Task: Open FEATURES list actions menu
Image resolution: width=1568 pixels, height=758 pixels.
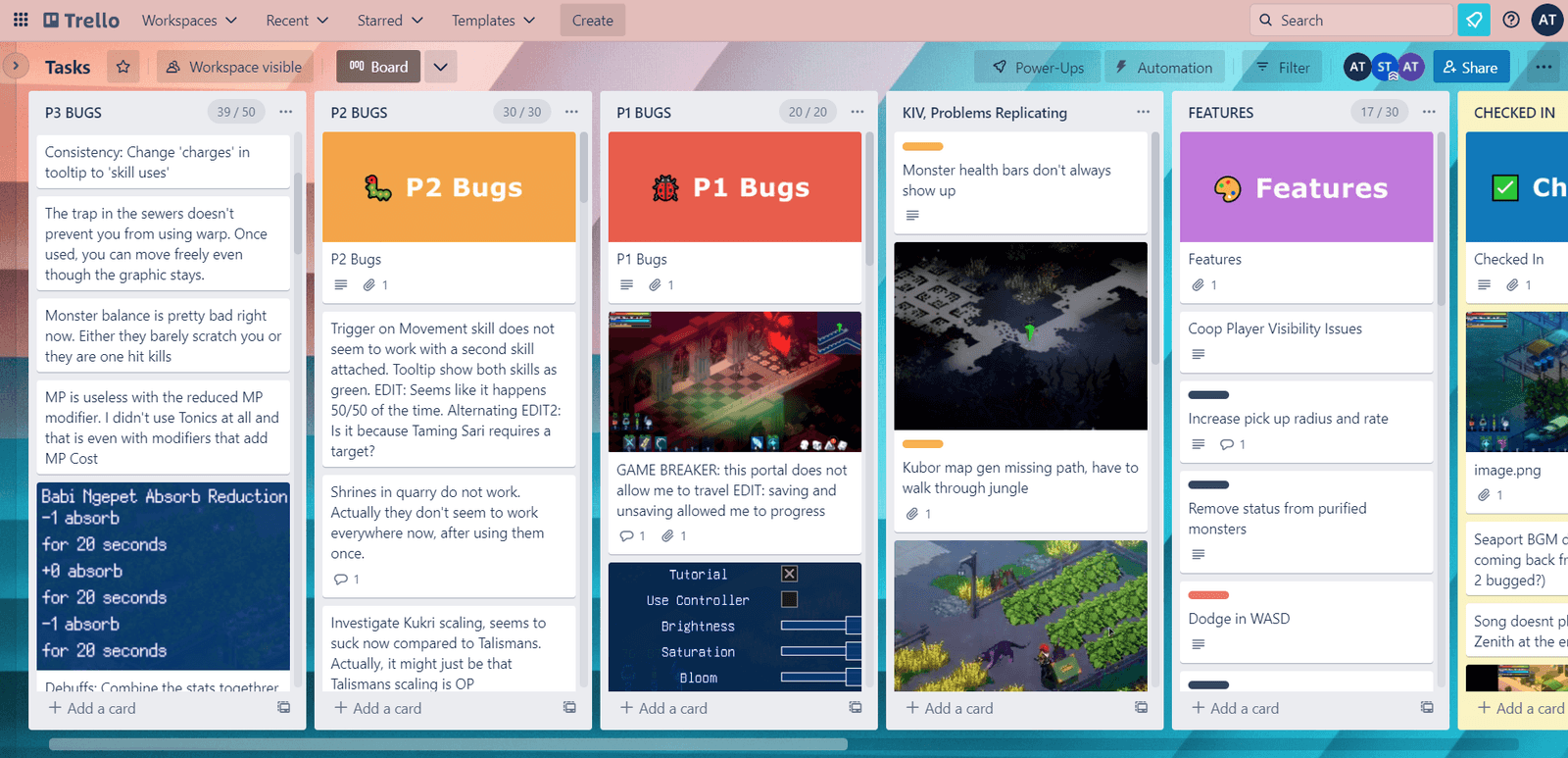Action: tap(1429, 112)
